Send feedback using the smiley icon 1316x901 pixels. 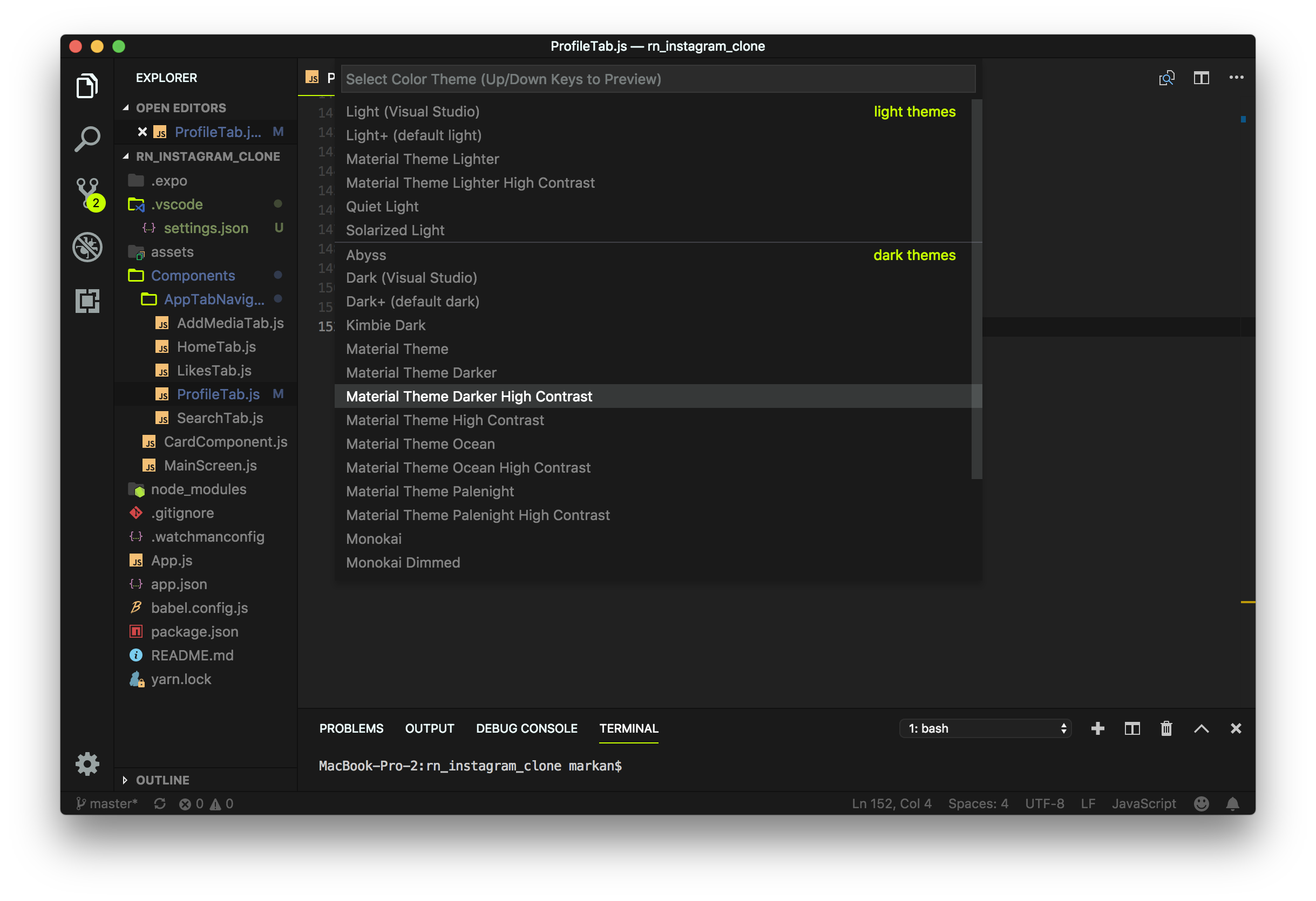[x=1202, y=803]
